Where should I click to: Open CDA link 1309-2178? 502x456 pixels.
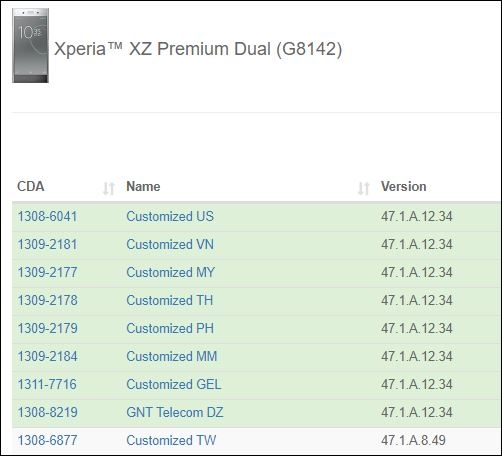(x=47, y=300)
